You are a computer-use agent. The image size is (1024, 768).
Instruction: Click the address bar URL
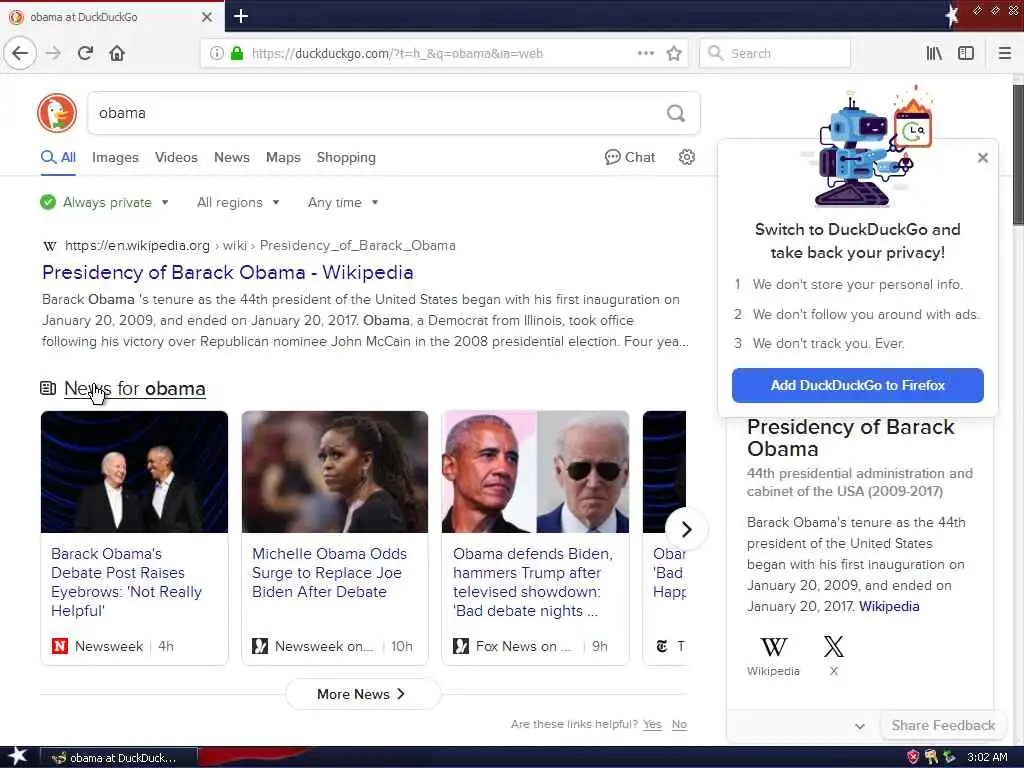[397, 54]
